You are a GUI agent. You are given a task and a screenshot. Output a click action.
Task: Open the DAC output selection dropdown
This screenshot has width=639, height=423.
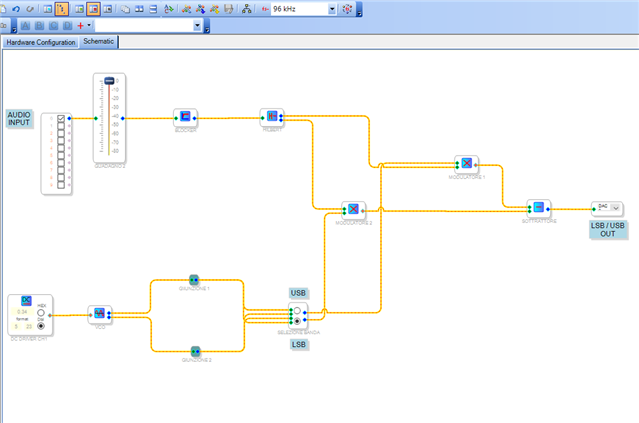(616, 208)
